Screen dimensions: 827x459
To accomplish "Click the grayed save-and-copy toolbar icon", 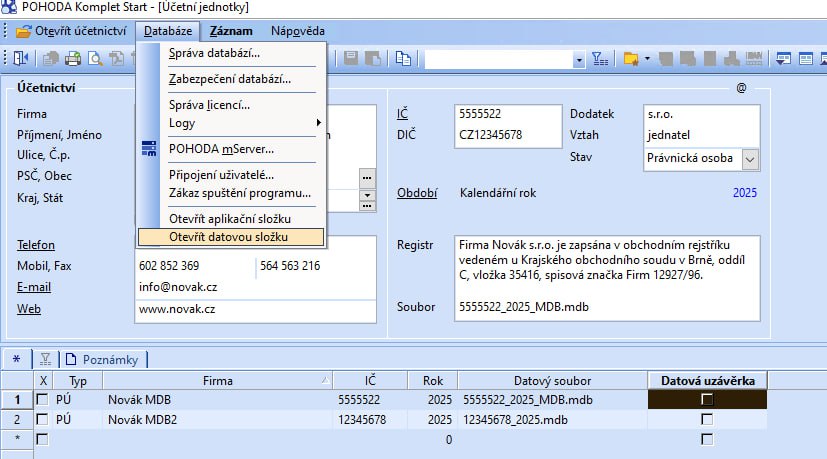I will pyautogui.click(x=373, y=59).
